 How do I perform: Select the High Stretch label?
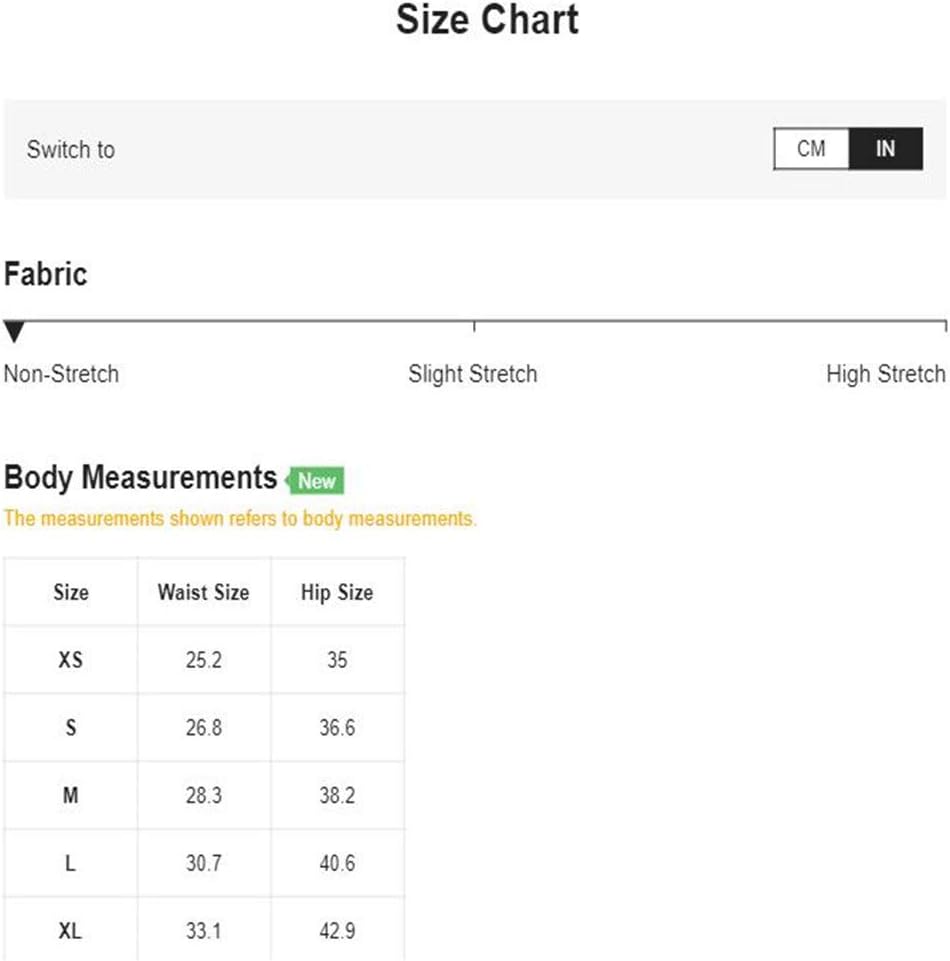[886, 374]
